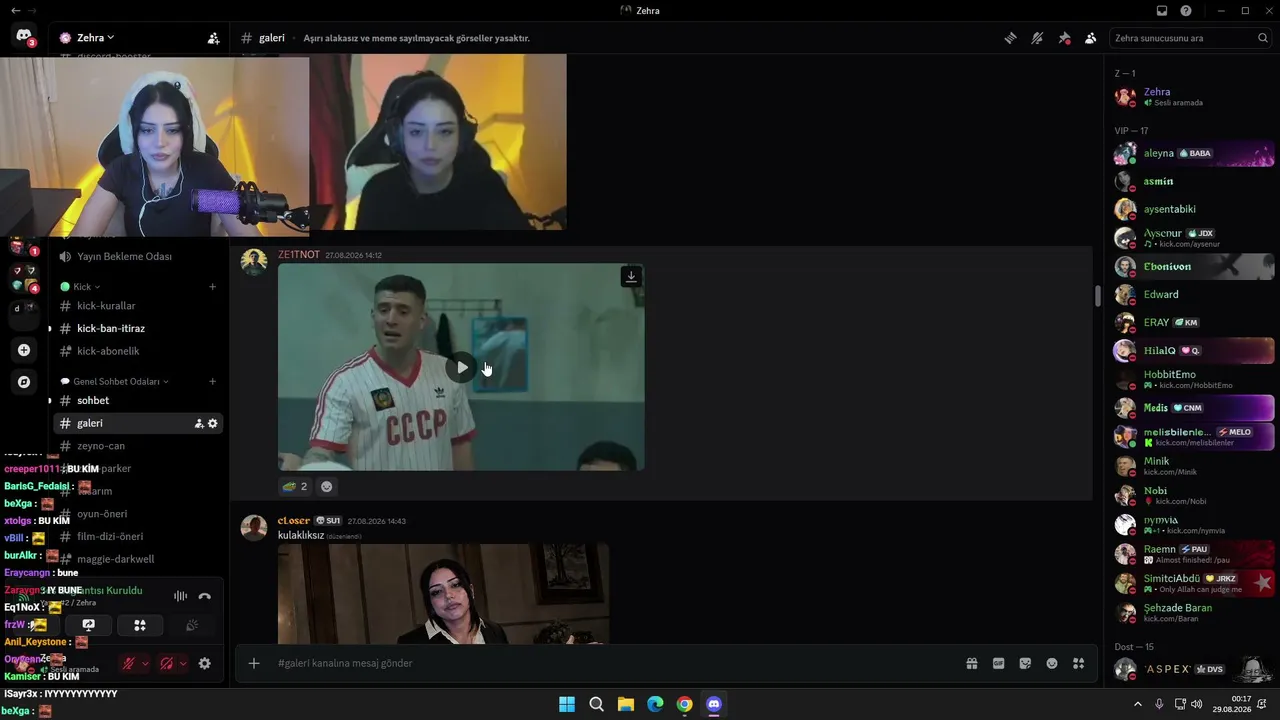Toggle the member list visibility

(x=1091, y=38)
